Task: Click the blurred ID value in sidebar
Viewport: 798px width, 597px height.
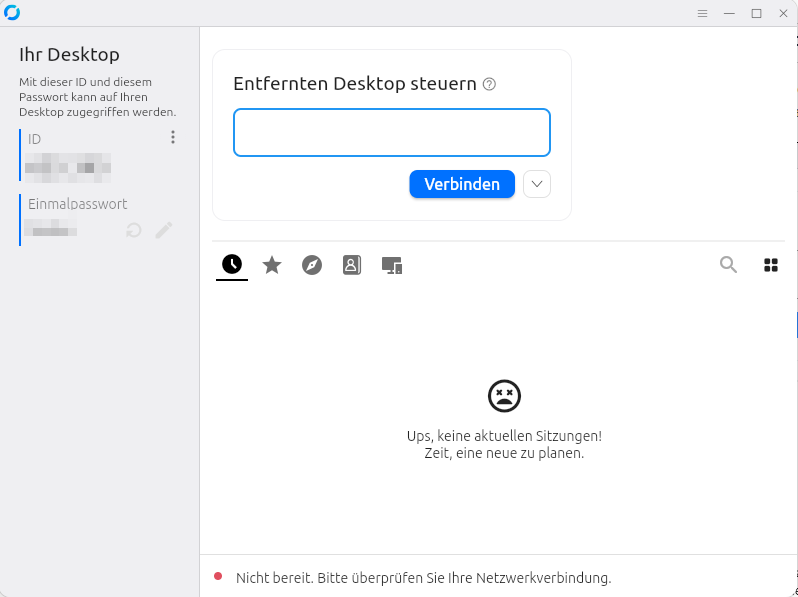Action: pos(67,165)
